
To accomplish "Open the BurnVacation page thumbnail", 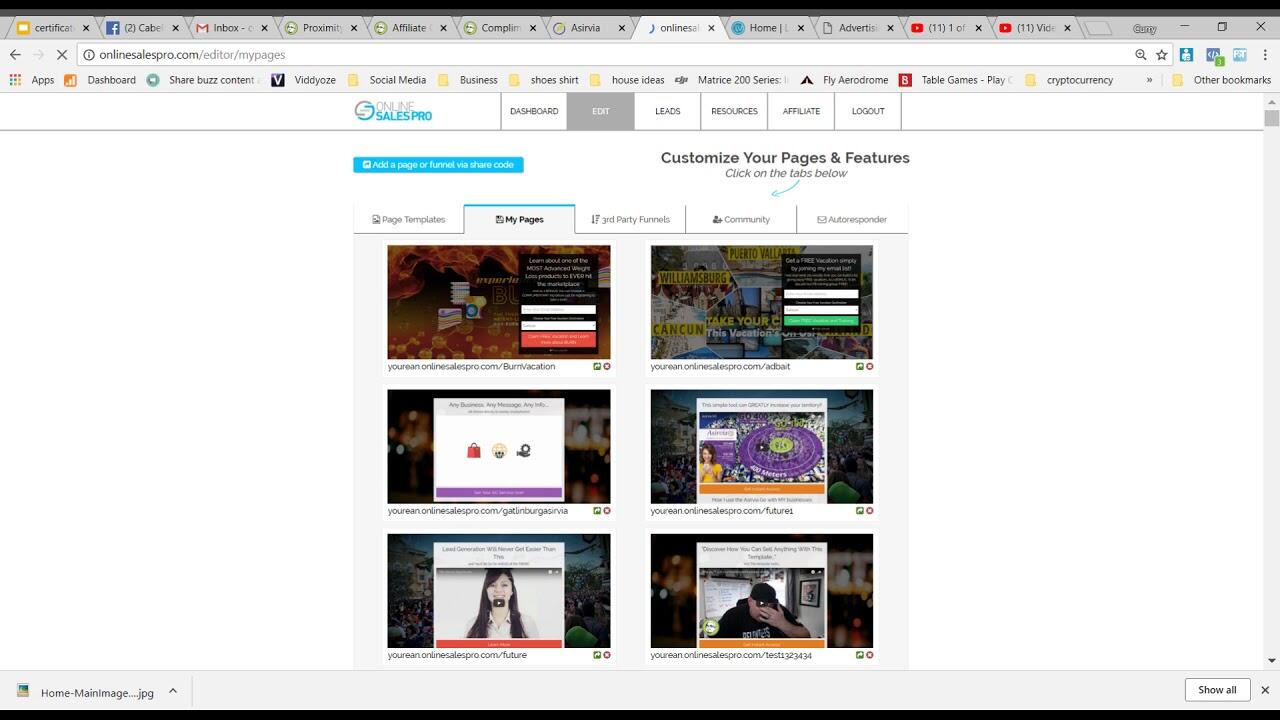I will 498,302.
